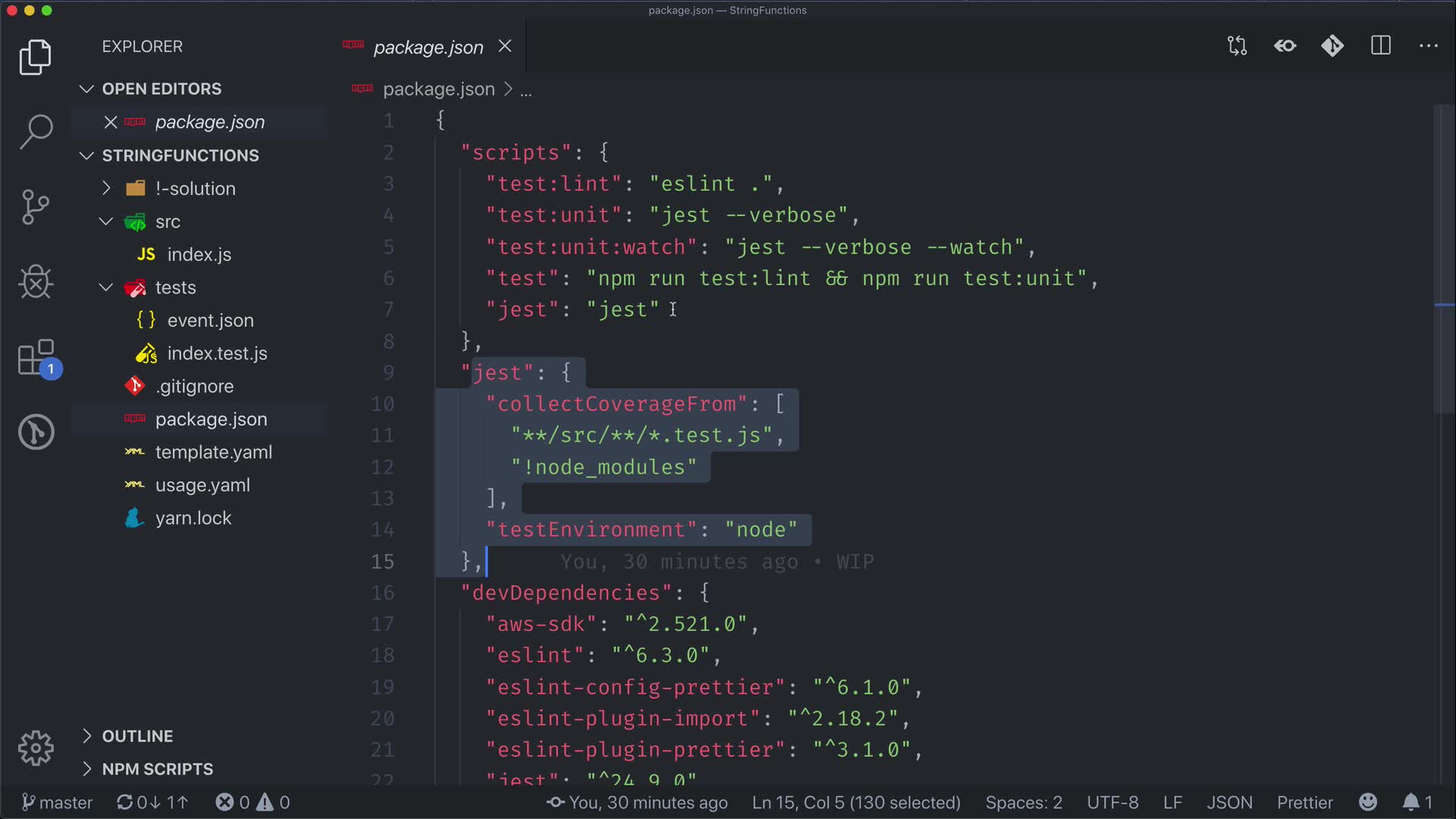Image resolution: width=1456 pixels, height=819 pixels.
Task: Expand the !-solution folder
Action: [195, 189]
